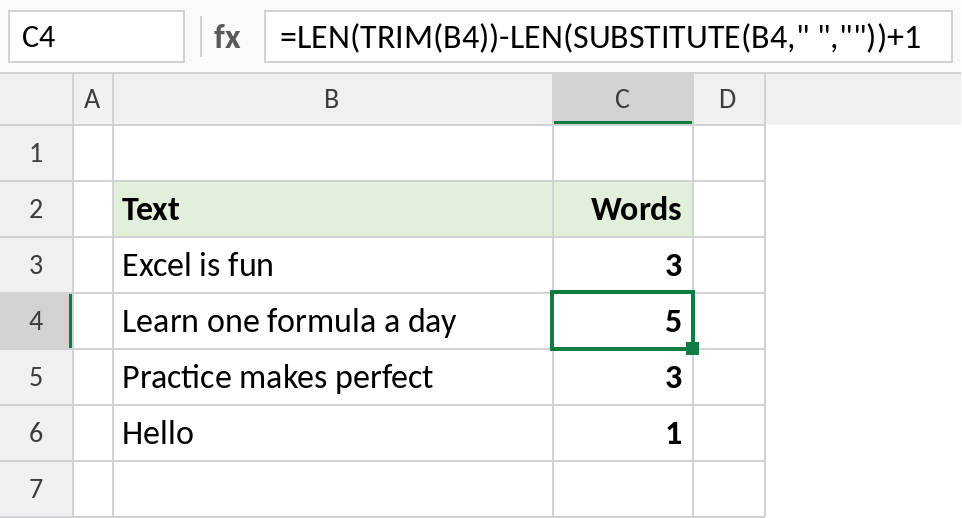Image resolution: width=962 pixels, height=518 pixels.
Task: Select row 5 header
Action: (36, 377)
